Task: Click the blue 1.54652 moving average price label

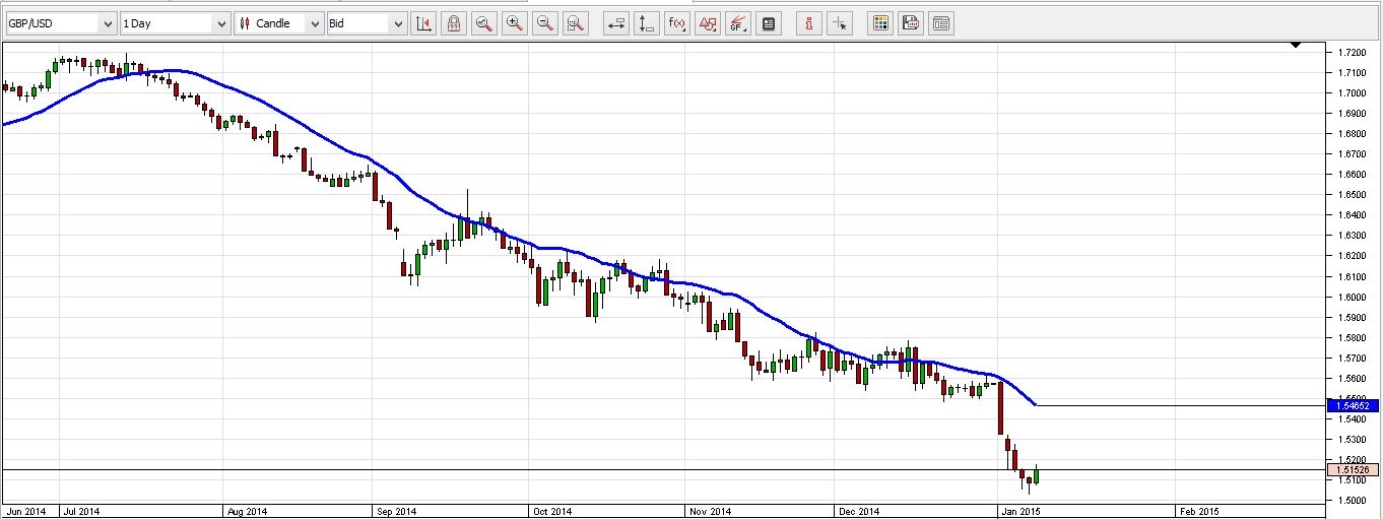Action: point(1354,405)
